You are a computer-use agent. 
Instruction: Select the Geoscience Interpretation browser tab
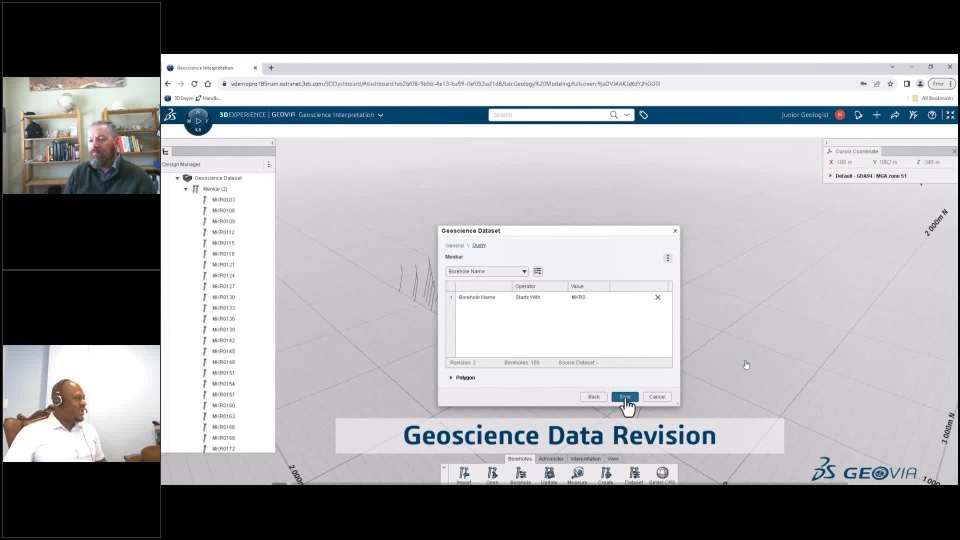point(212,68)
